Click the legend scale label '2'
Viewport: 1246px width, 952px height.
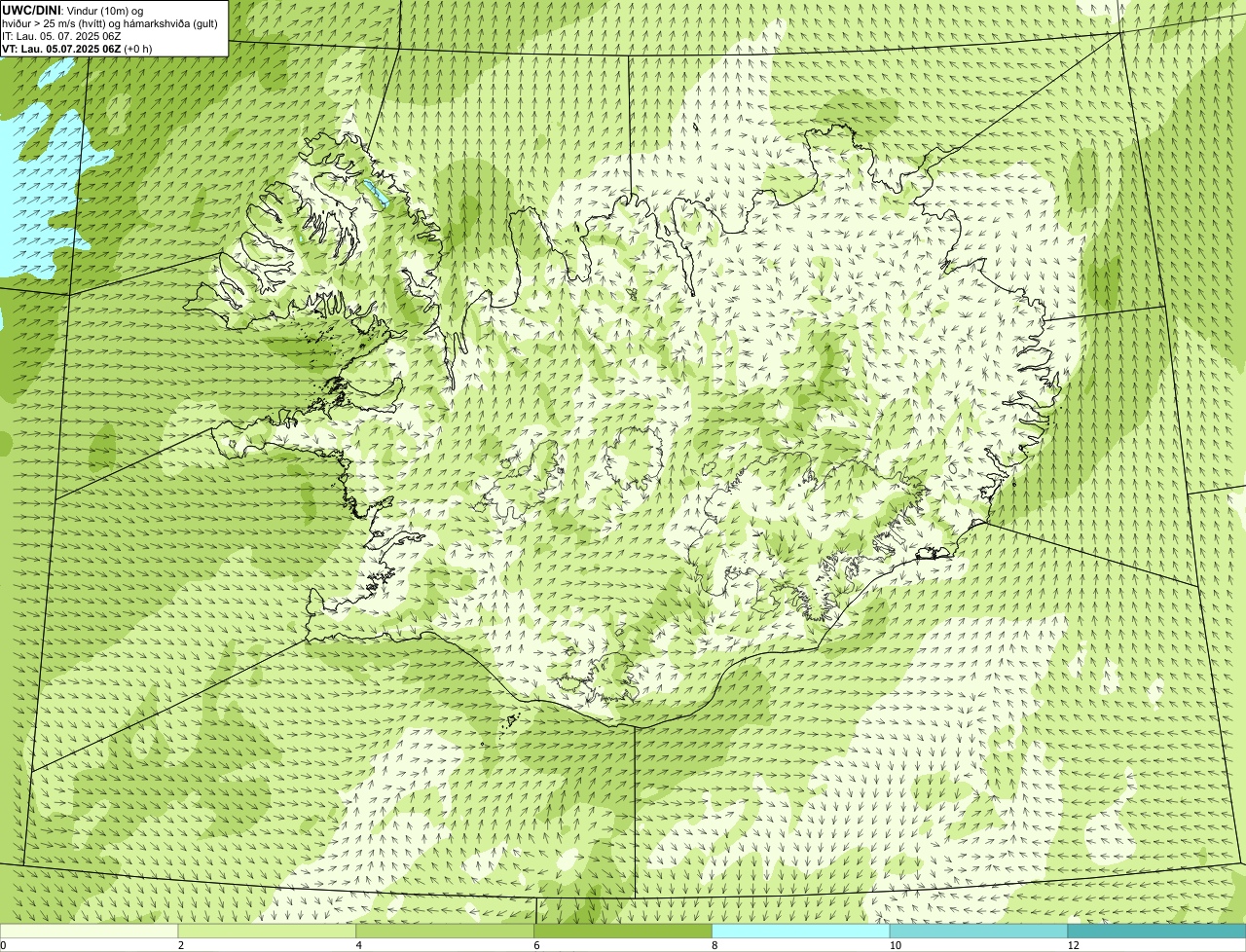181,945
